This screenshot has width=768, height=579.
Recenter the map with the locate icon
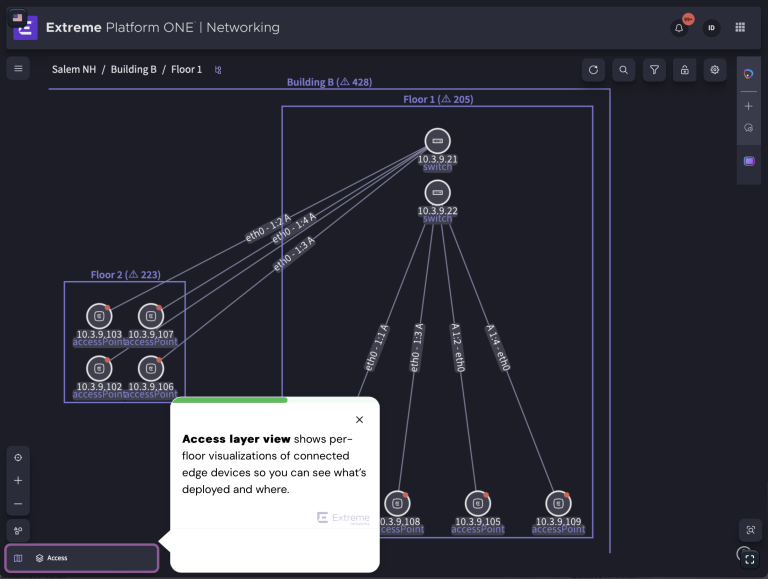(18, 458)
